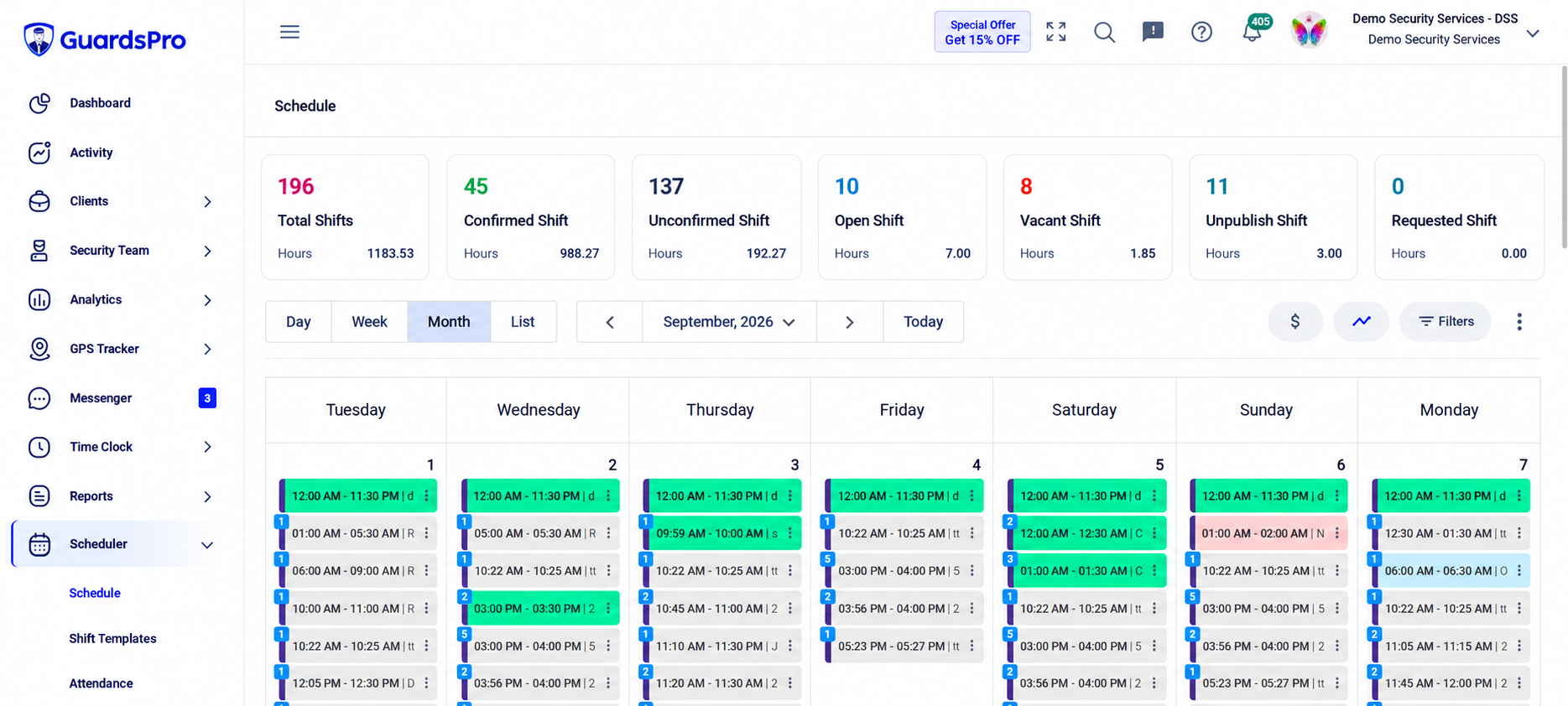Click the dollar sign button

pyautogui.click(x=1295, y=321)
